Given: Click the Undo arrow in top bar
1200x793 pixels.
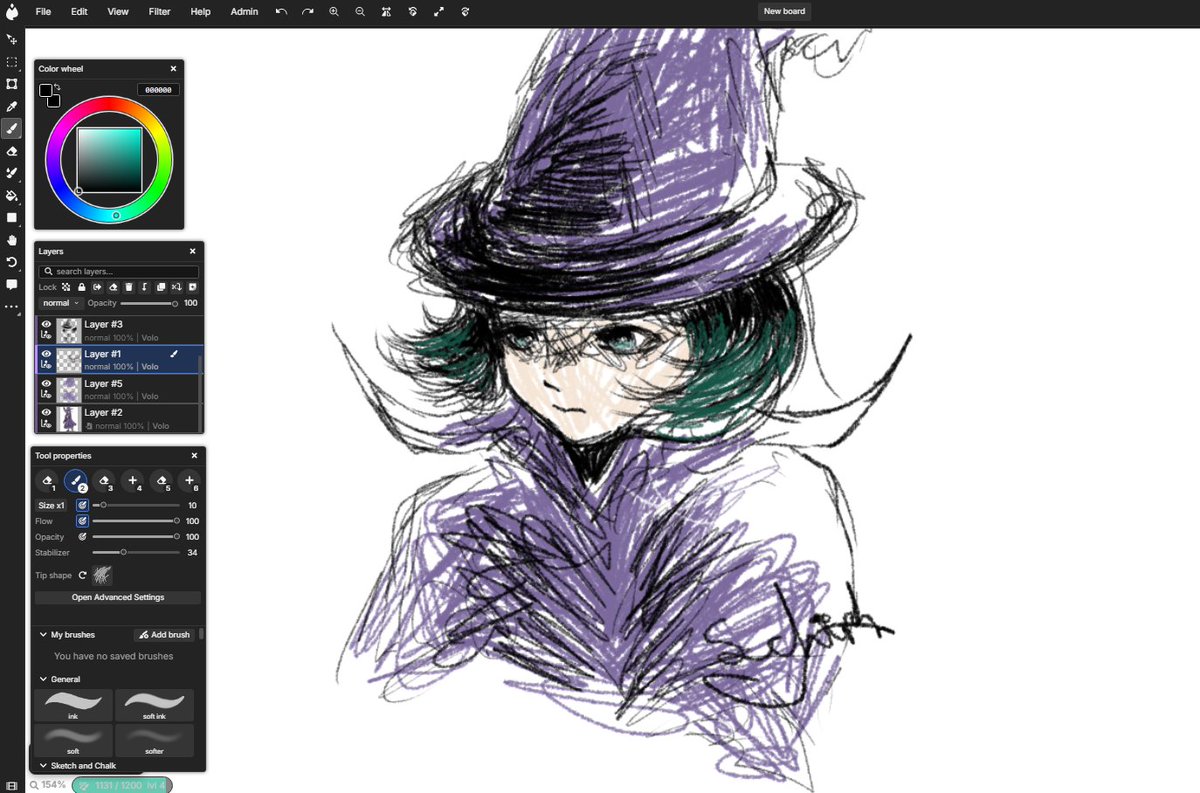Looking at the screenshot, I should [281, 12].
